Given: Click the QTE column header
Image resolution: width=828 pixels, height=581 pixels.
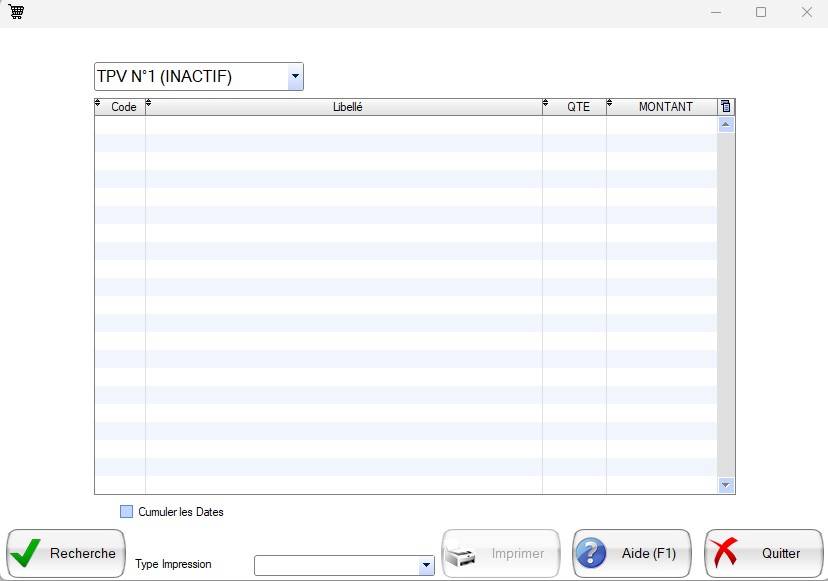Looking at the screenshot, I should click(x=578, y=107).
